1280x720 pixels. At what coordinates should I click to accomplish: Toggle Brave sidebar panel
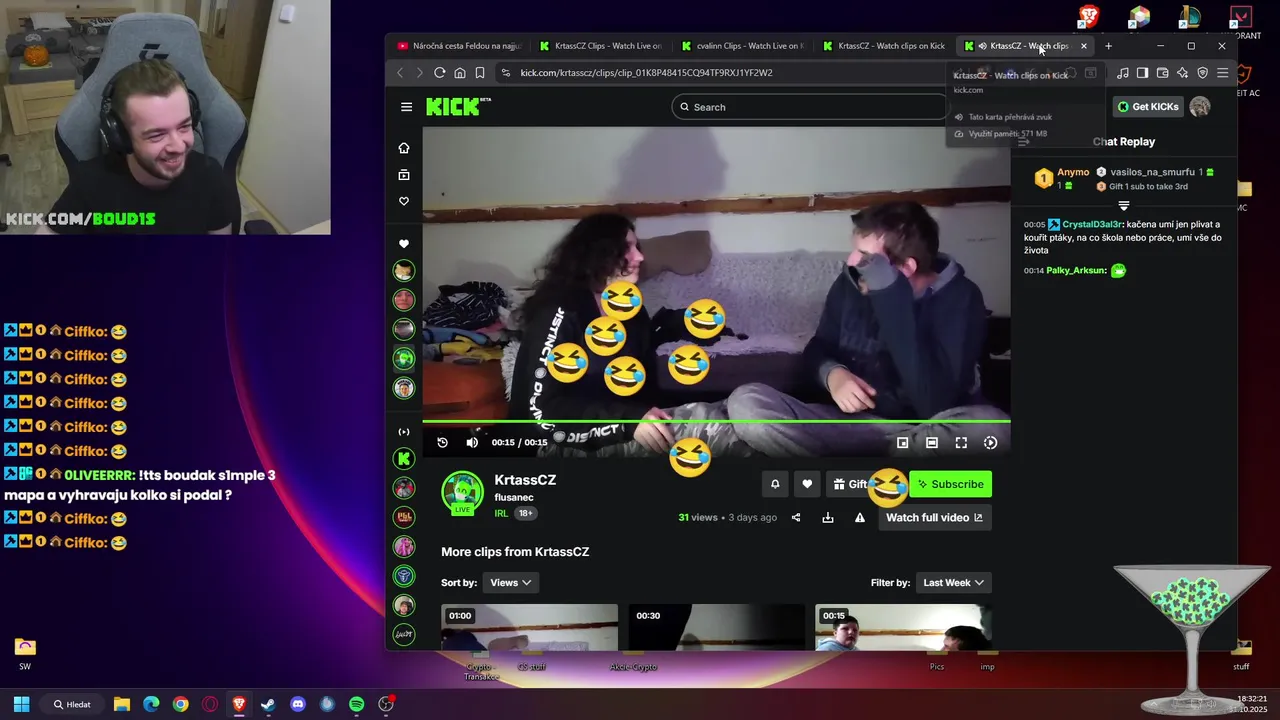pyautogui.click(x=1142, y=73)
